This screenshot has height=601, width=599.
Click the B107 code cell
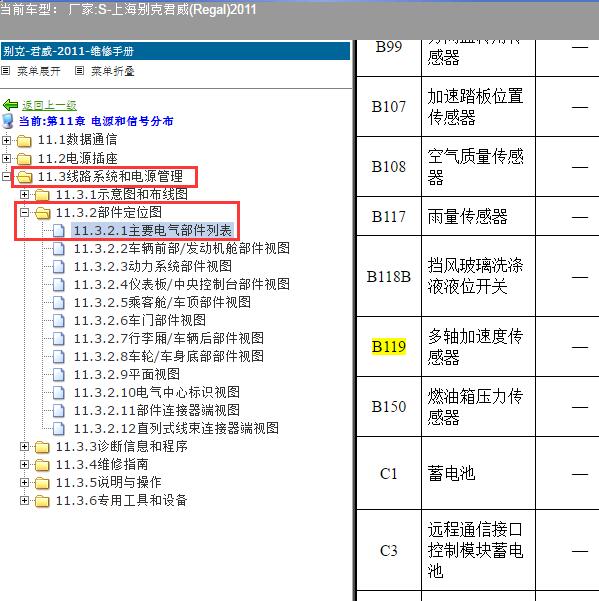(389, 107)
